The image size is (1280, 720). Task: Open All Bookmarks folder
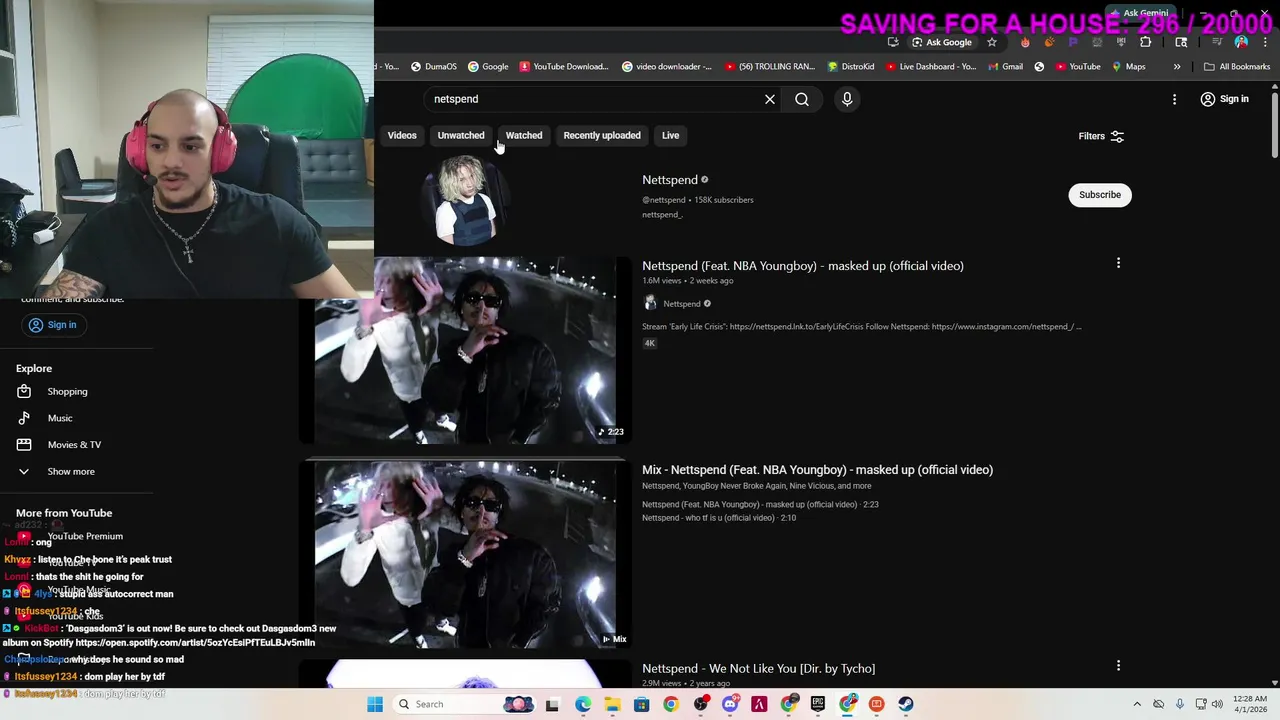pos(1237,67)
